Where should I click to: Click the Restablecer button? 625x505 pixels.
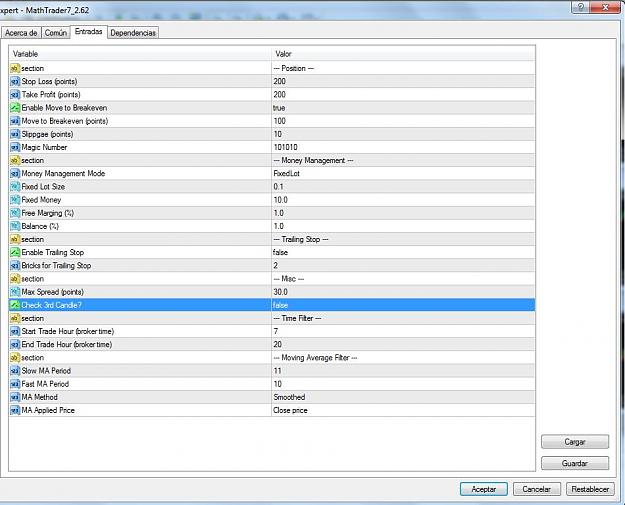(x=590, y=489)
